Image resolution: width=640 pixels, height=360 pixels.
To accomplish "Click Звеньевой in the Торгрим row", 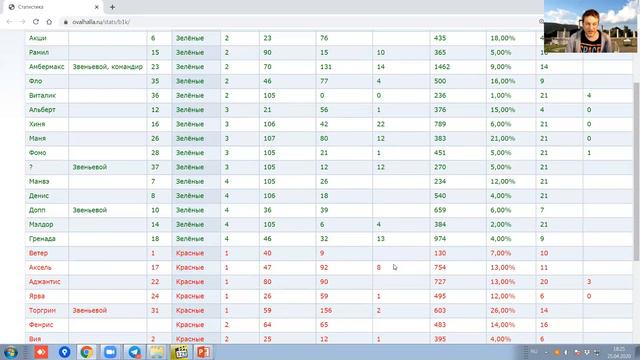I will tap(90, 310).
